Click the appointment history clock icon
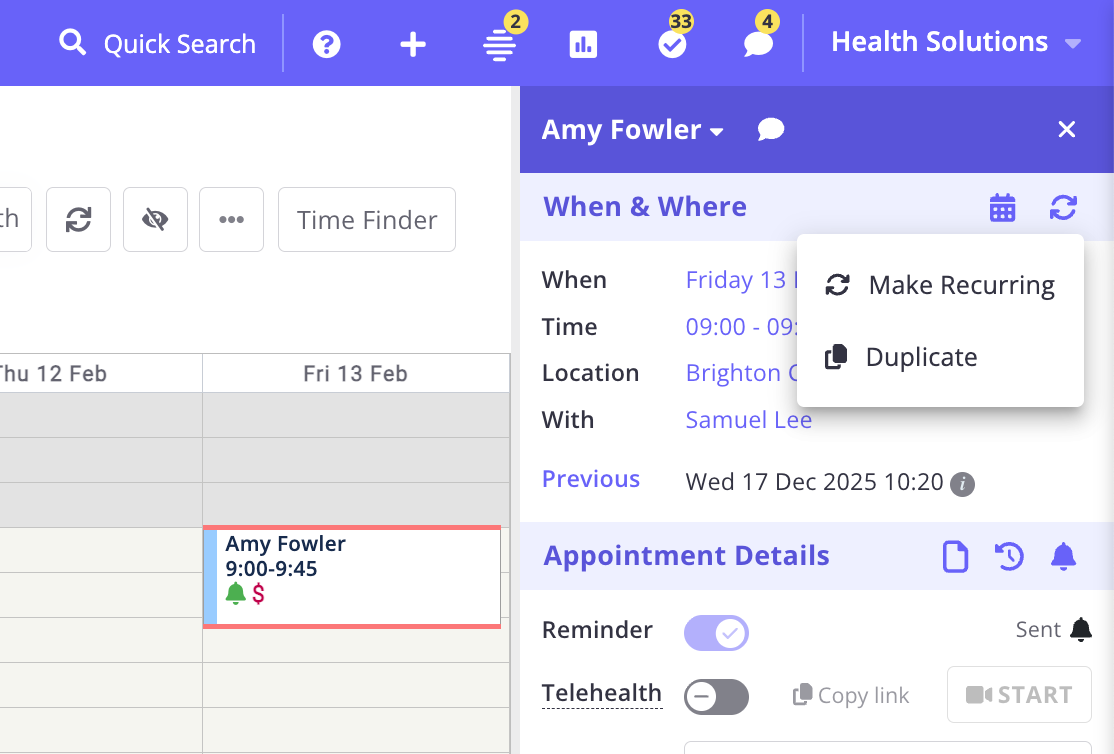 (1009, 556)
